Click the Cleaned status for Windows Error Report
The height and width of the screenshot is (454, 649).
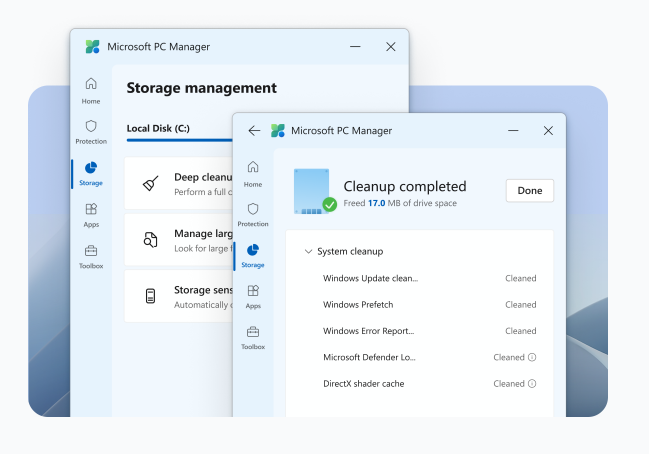tap(521, 331)
